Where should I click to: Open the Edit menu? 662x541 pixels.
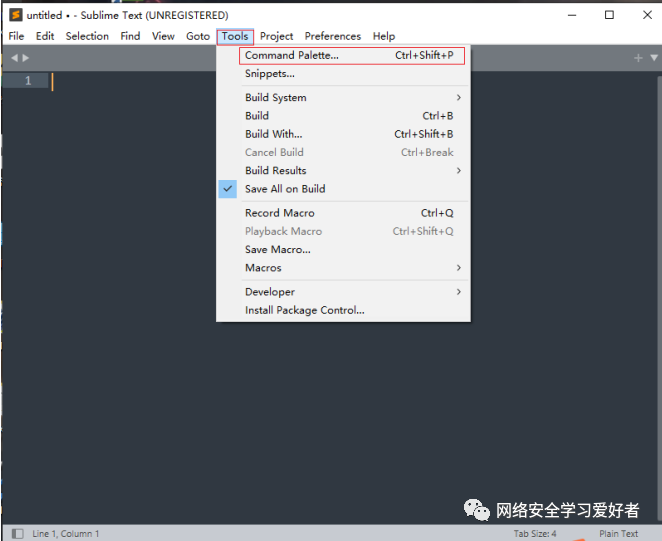(45, 36)
